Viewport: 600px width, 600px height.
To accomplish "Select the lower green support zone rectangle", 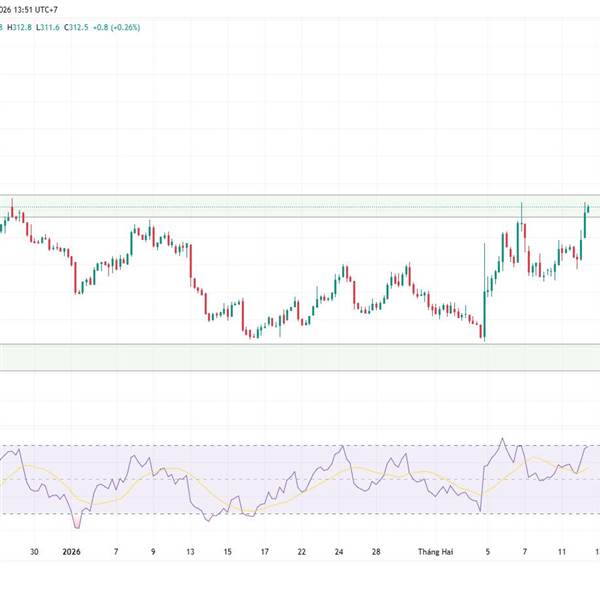I will [x=300, y=357].
